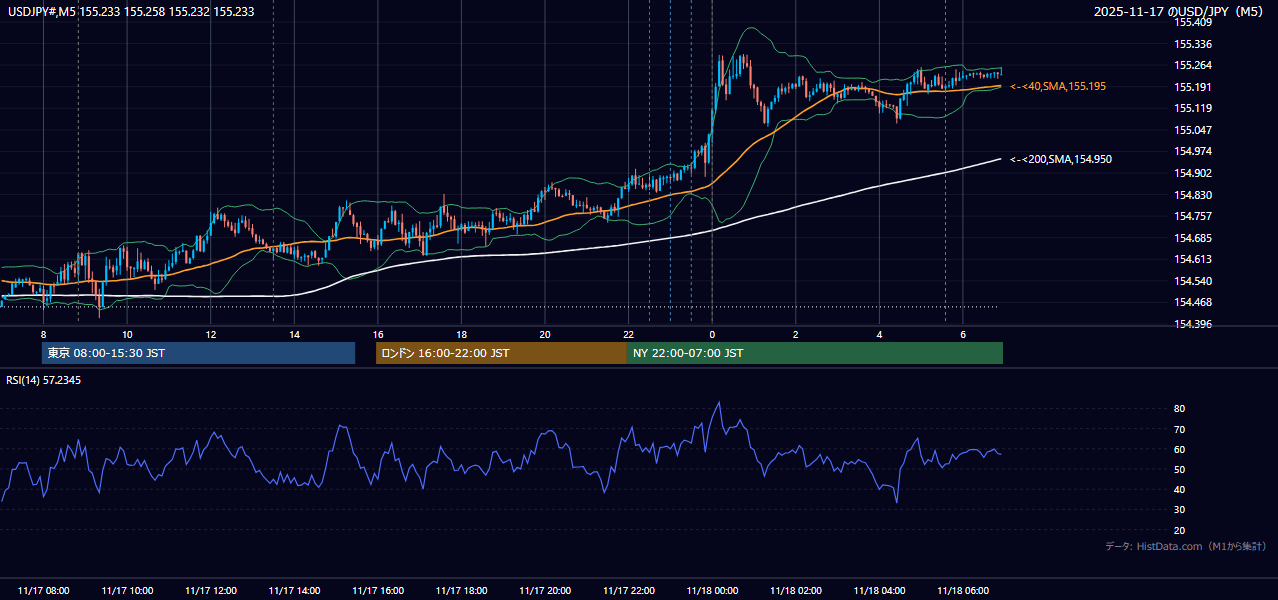Click price axis label 154.396
Image resolution: width=1278 pixels, height=600 pixels.
pos(1193,324)
